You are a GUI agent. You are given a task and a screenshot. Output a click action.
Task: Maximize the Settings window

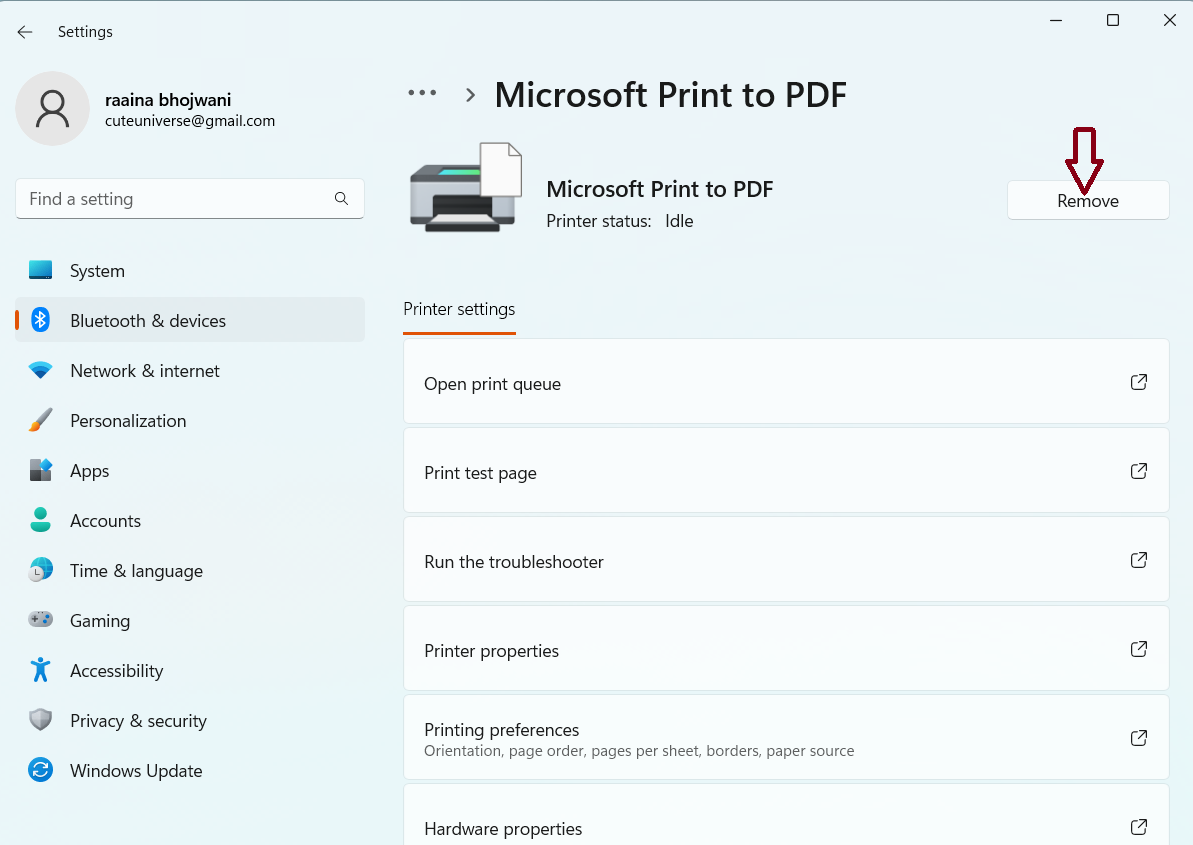coord(1112,20)
